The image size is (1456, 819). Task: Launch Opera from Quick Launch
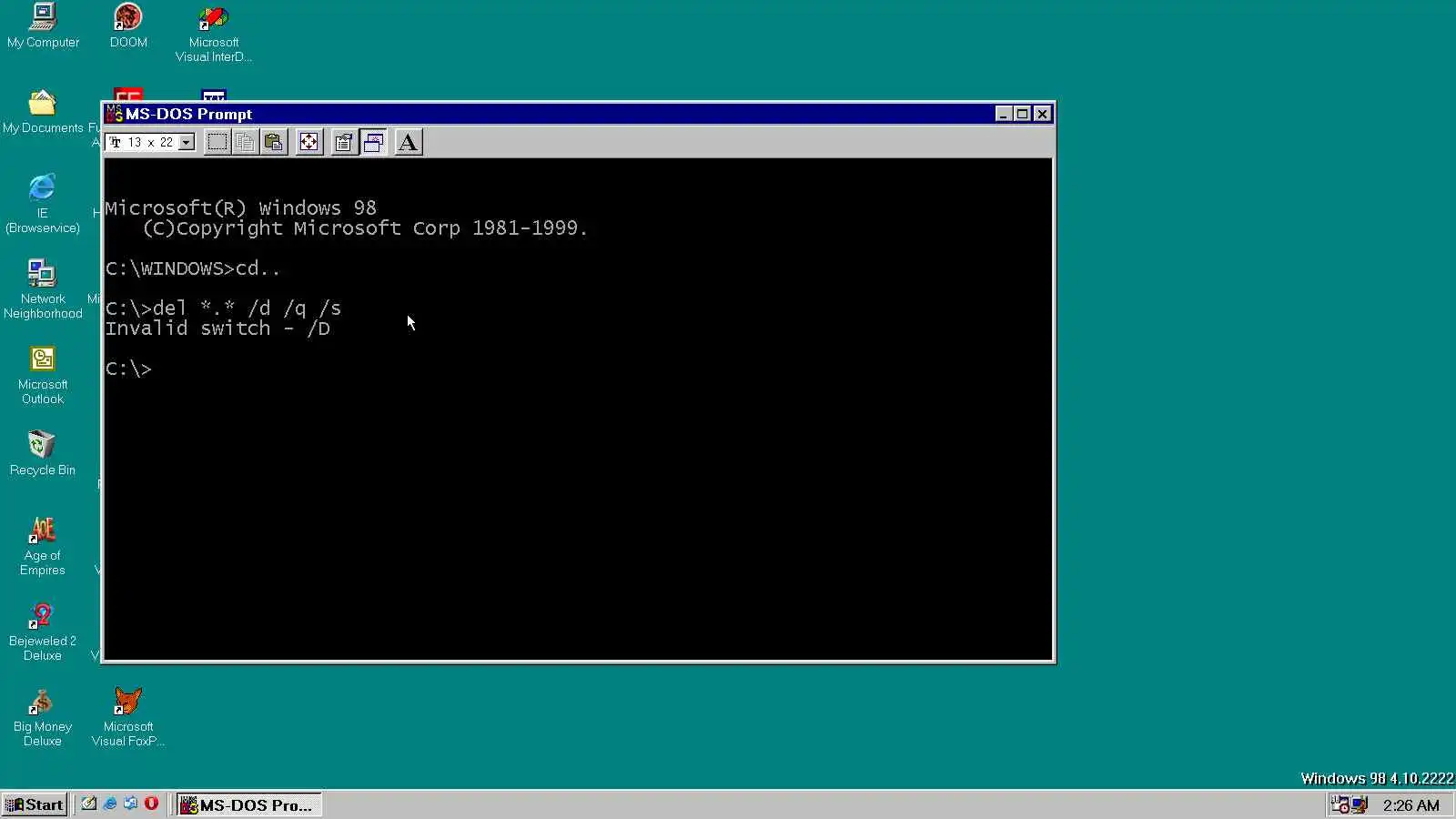pos(151,804)
